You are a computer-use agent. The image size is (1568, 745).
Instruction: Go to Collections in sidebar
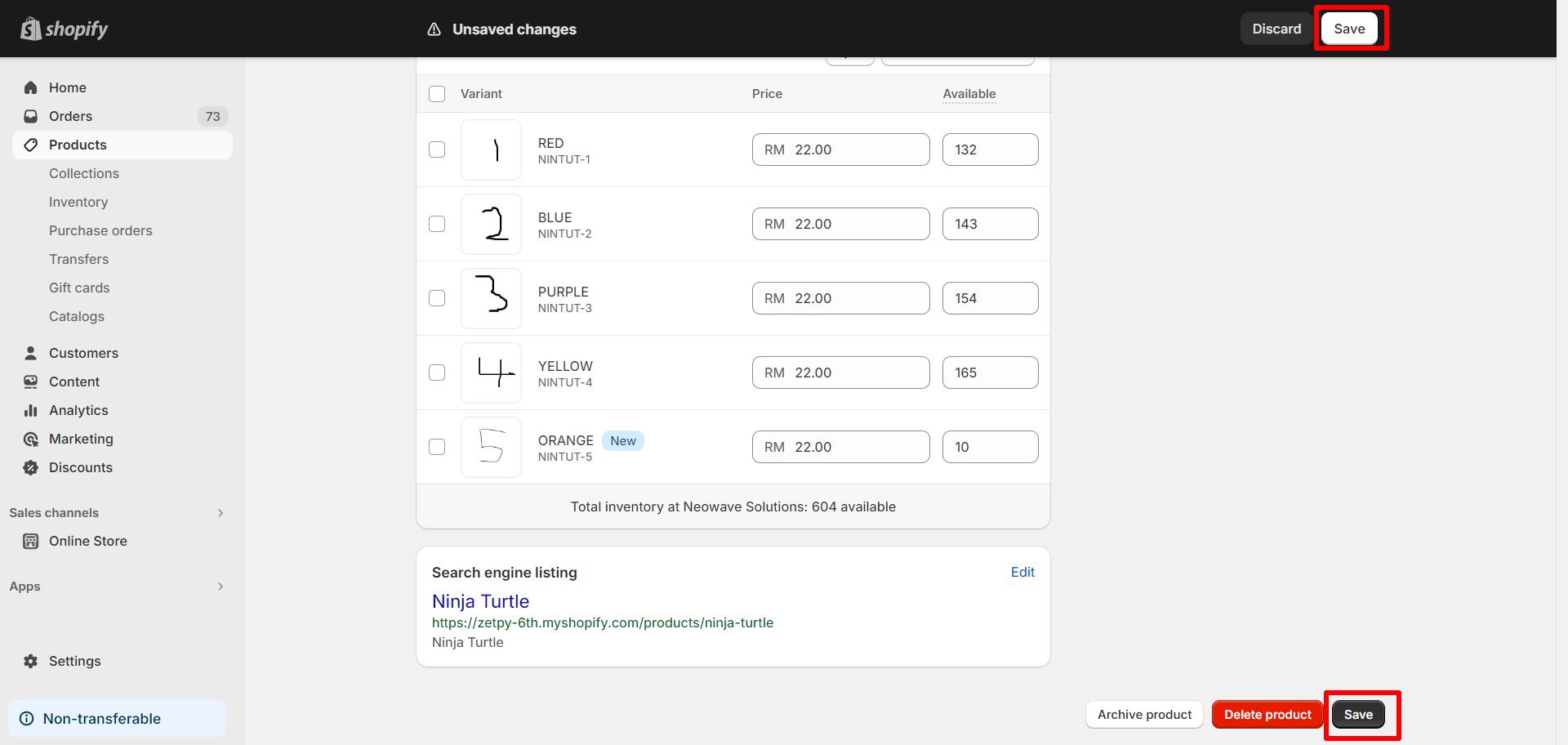84,173
